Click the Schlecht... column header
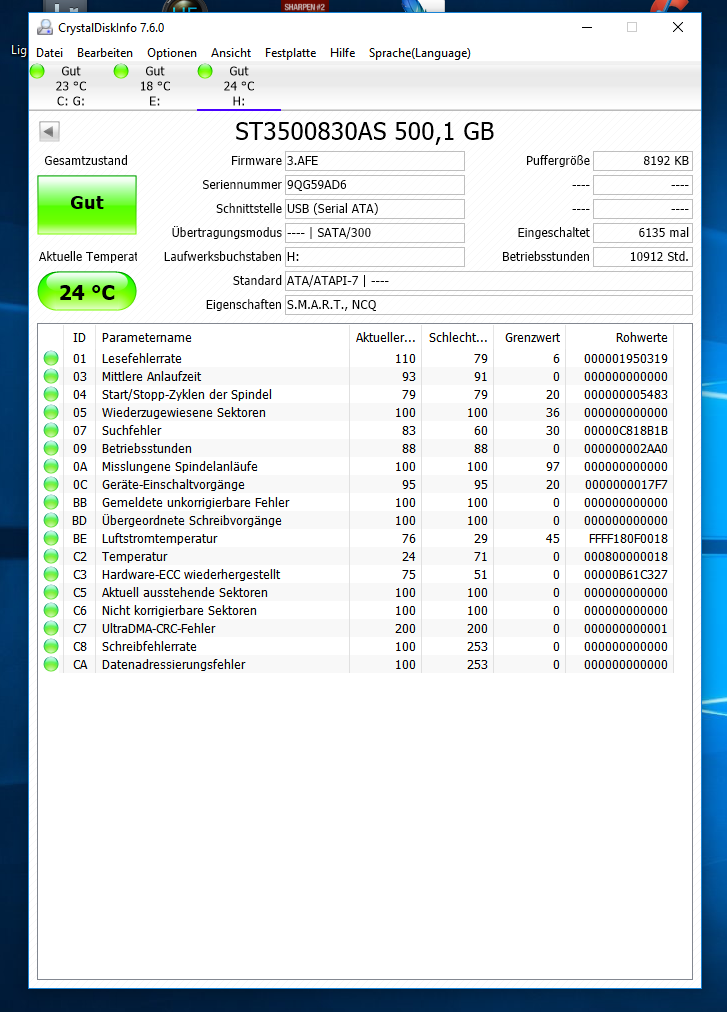The width and height of the screenshot is (727, 1012). 458,338
